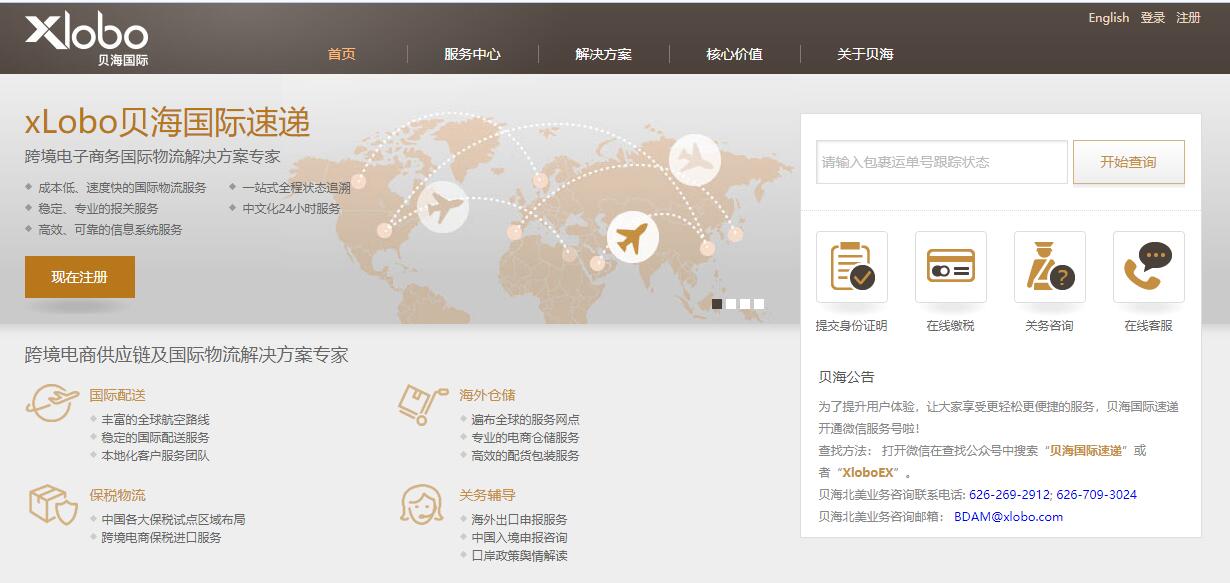Click the 保税物流 section heading
Viewport: 1230px width, 583px height.
click(117, 495)
